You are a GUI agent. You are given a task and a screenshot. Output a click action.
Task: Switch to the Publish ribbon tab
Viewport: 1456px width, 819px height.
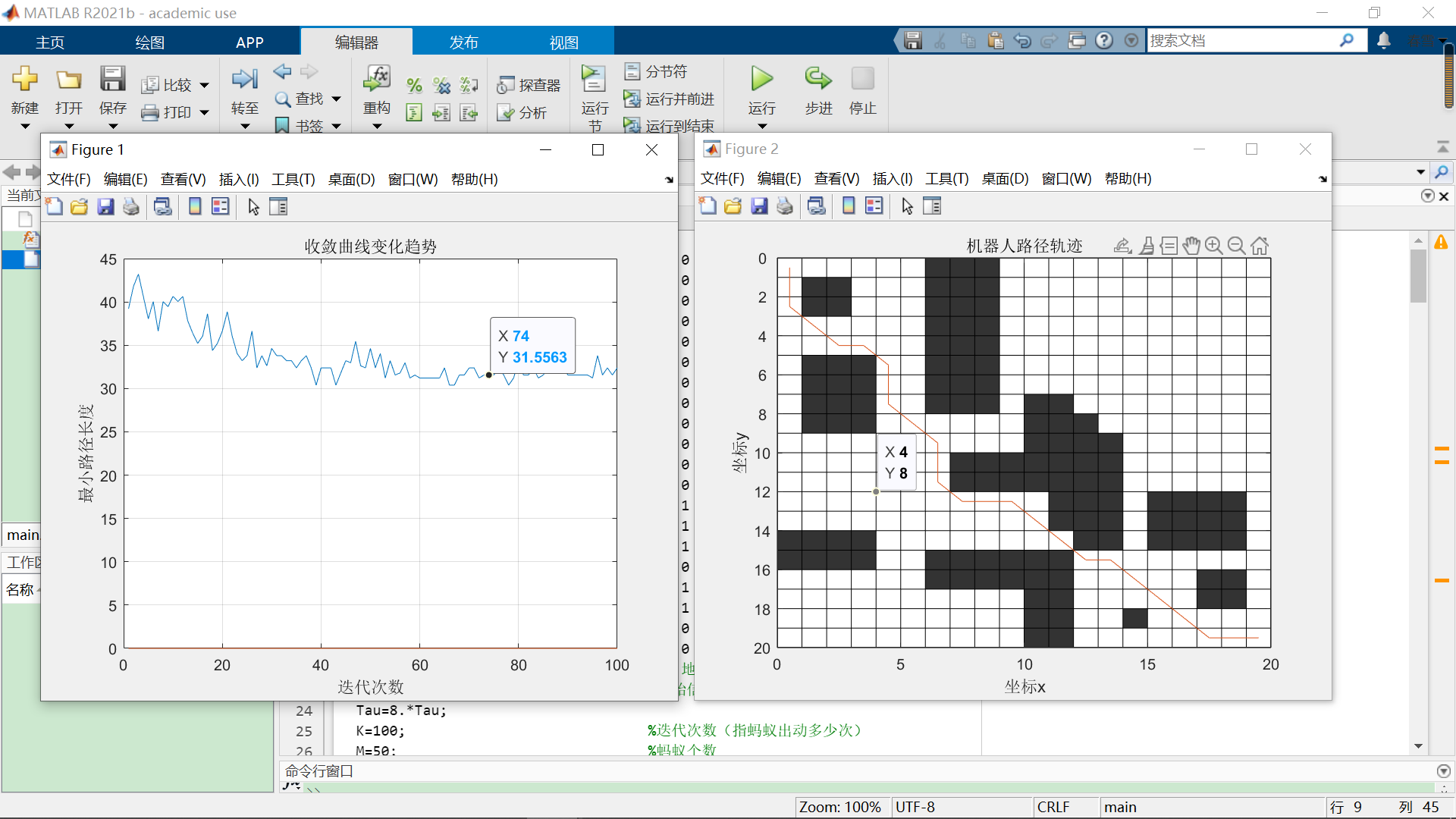coord(463,42)
